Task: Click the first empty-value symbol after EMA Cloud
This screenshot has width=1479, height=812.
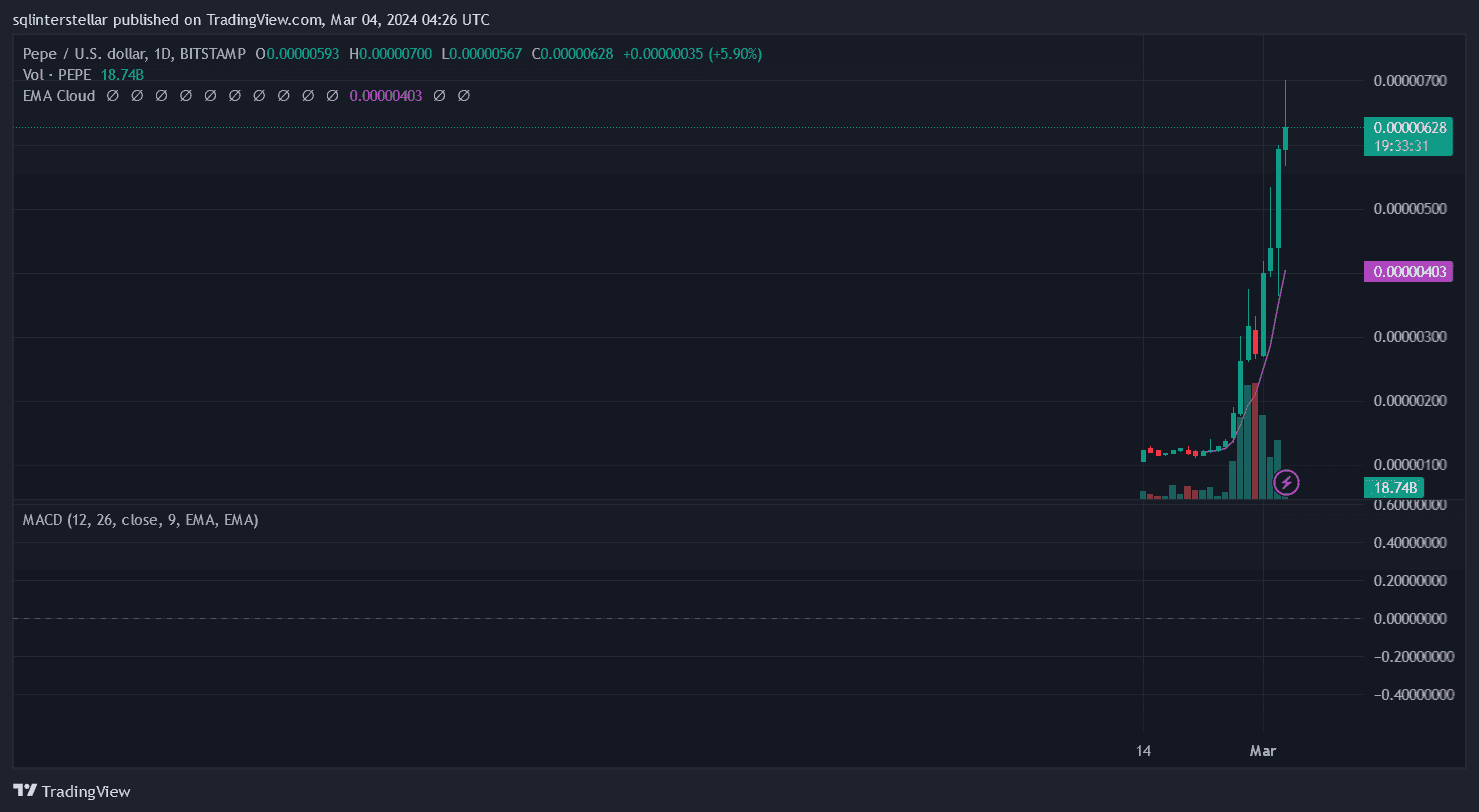Action: pos(113,96)
